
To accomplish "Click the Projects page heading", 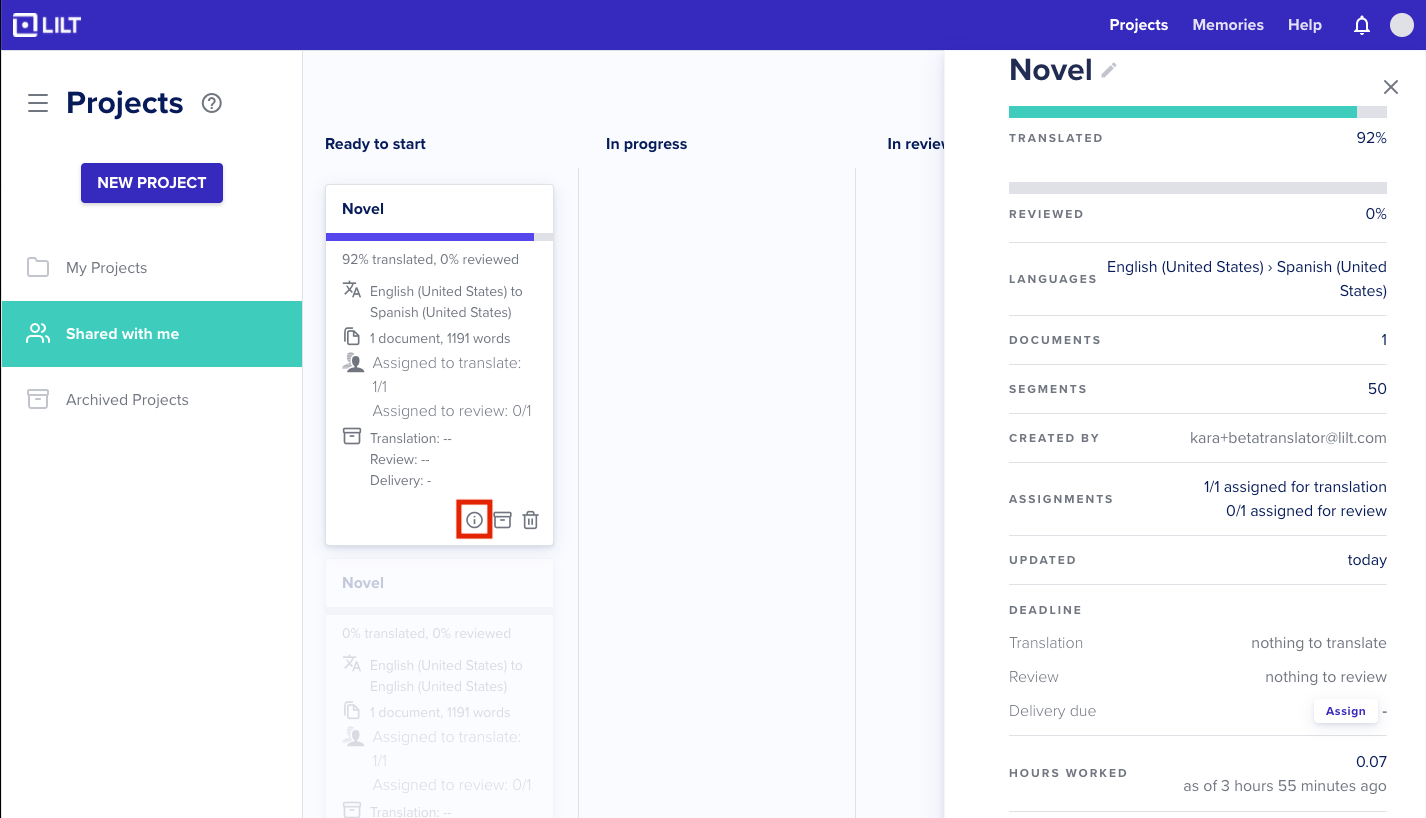I will [125, 103].
